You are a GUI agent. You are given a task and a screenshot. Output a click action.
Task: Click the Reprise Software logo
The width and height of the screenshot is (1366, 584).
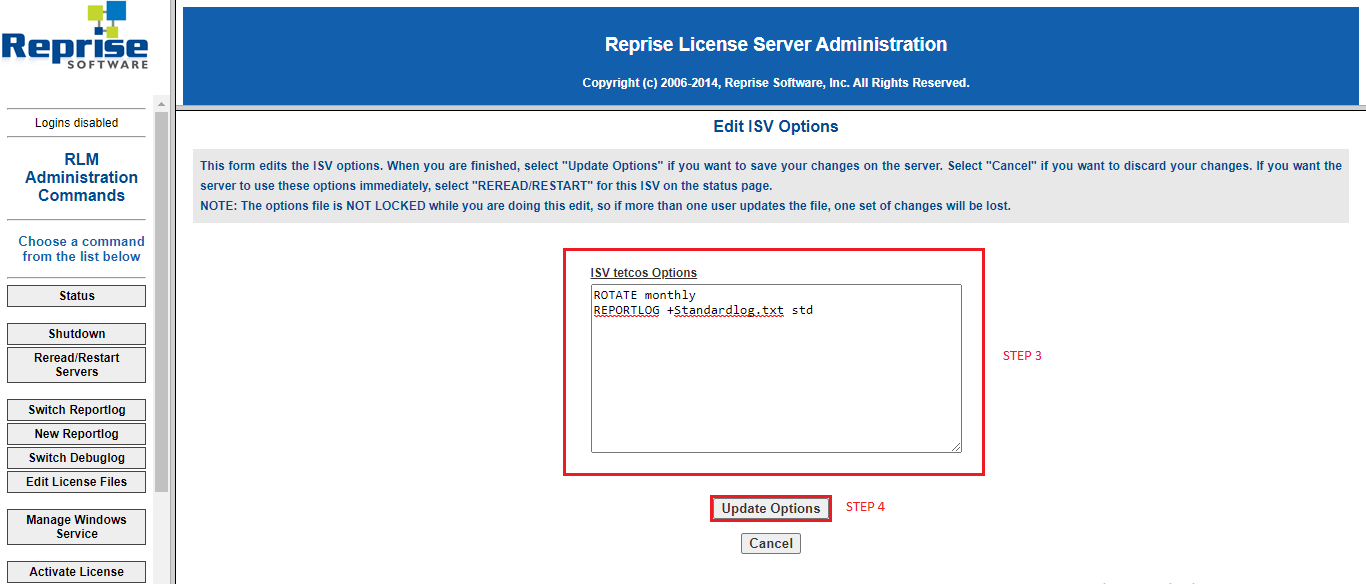click(75, 36)
